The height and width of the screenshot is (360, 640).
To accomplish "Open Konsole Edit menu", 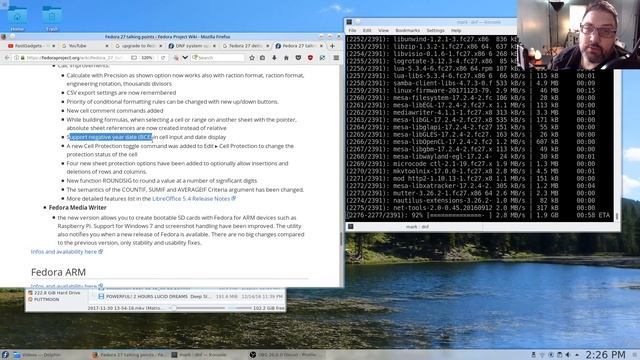I will pyautogui.click(x=367, y=31).
